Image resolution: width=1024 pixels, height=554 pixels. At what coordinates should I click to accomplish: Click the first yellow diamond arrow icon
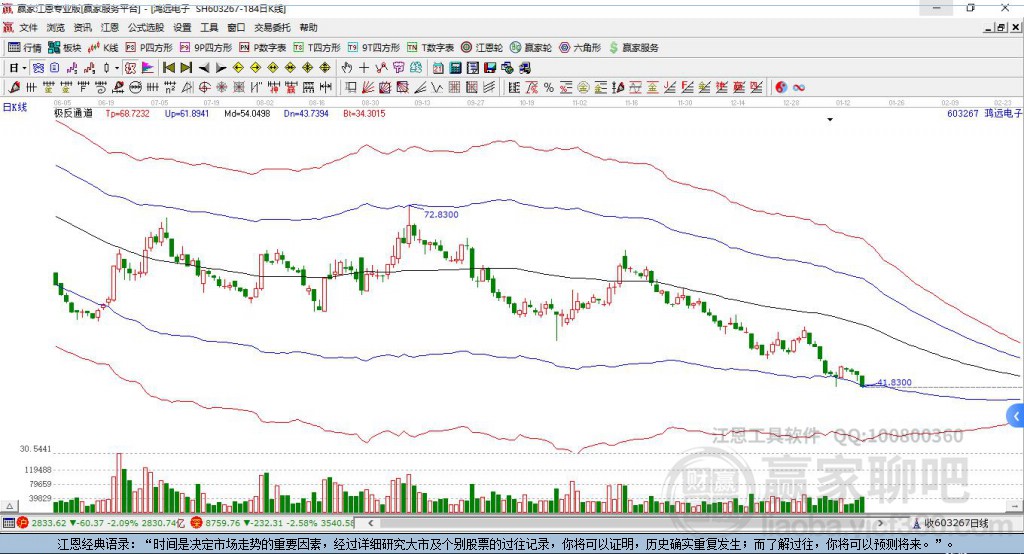(x=238, y=68)
